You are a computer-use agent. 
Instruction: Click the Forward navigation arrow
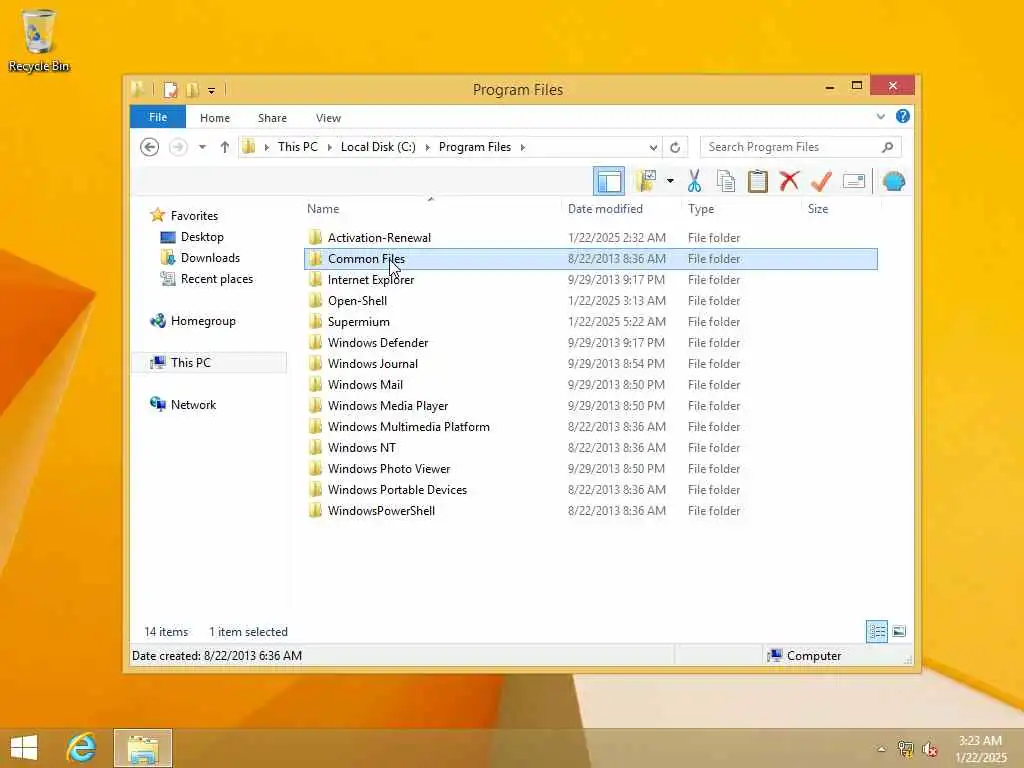tap(178, 147)
